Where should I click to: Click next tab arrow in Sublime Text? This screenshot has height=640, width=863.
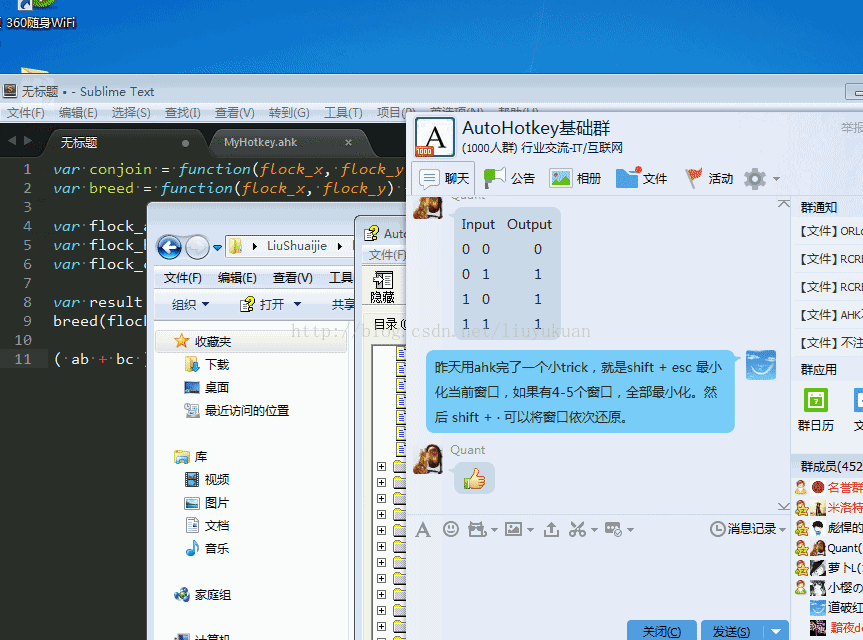pyautogui.click(x=28, y=141)
